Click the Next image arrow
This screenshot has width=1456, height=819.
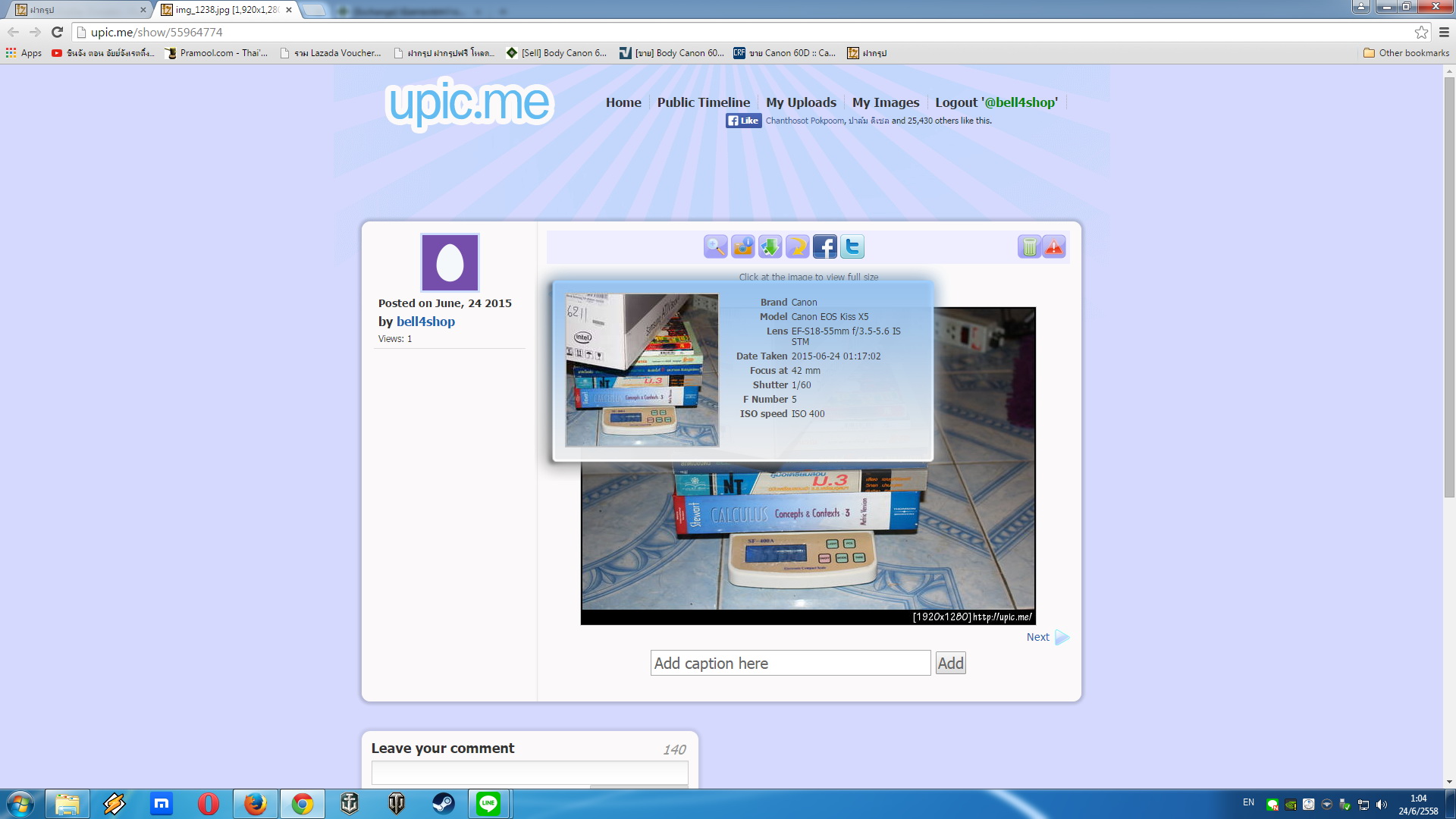click(x=1048, y=637)
